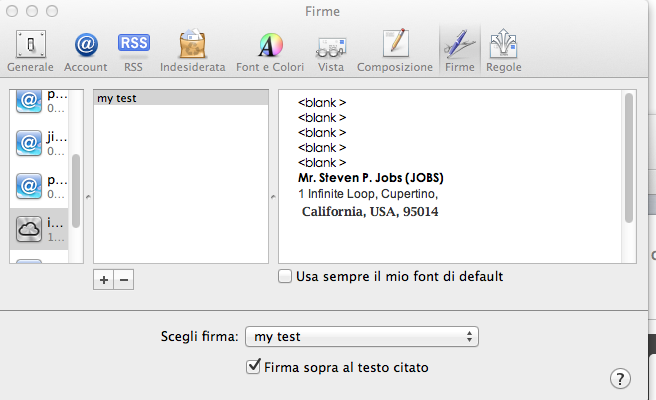Select the Firme tab in toolbar
Viewport: 656px width, 400px height.
click(x=459, y=51)
